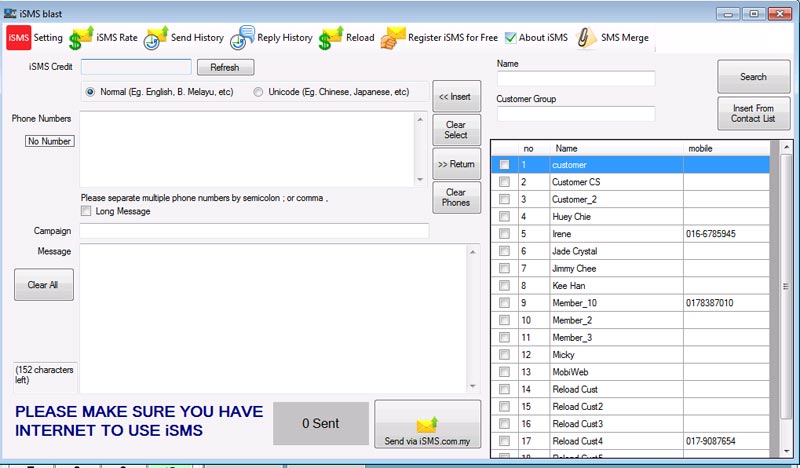Enable the Long Message checkbox
The height and width of the screenshot is (468, 800).
(86, 211)
